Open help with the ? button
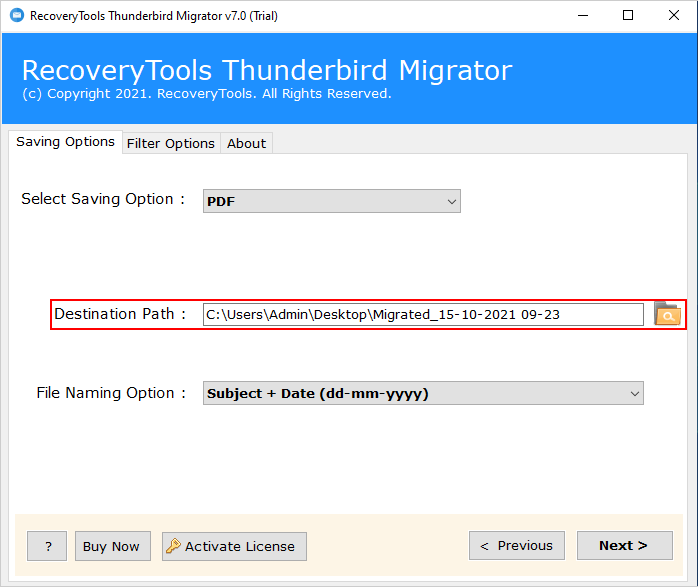This screenshot has width=698, height=587. click(x=47, y=546)
